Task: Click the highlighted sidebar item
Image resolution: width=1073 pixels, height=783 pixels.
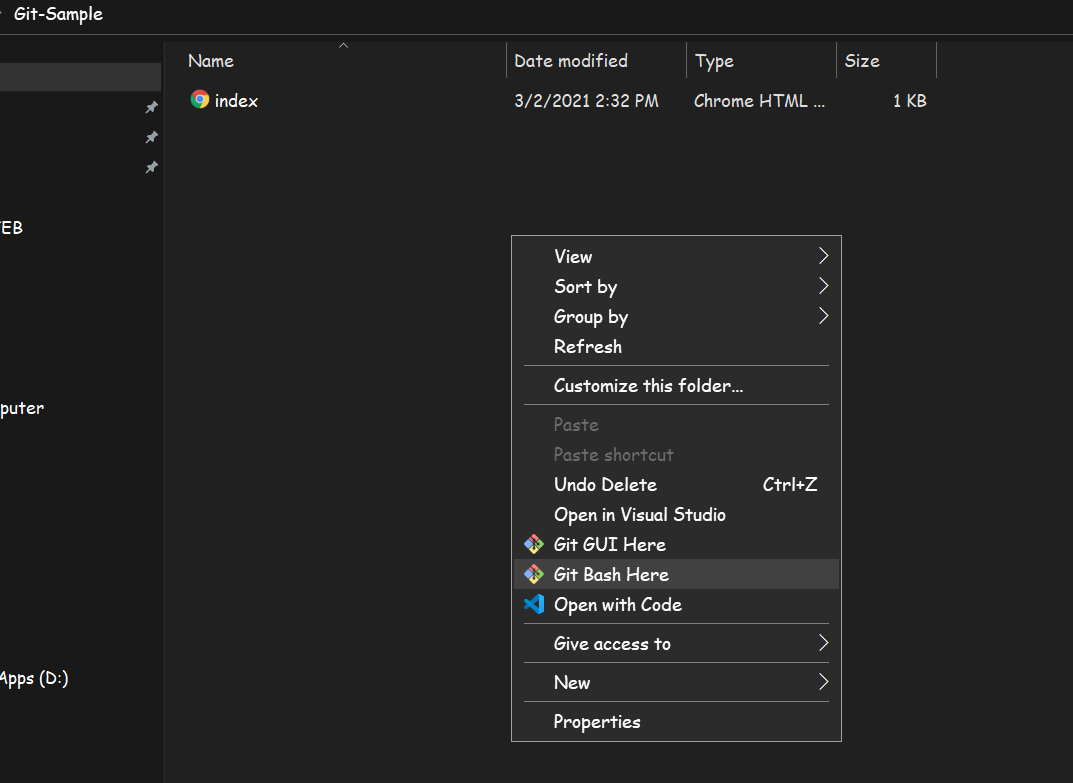Action: click(80, 77)
